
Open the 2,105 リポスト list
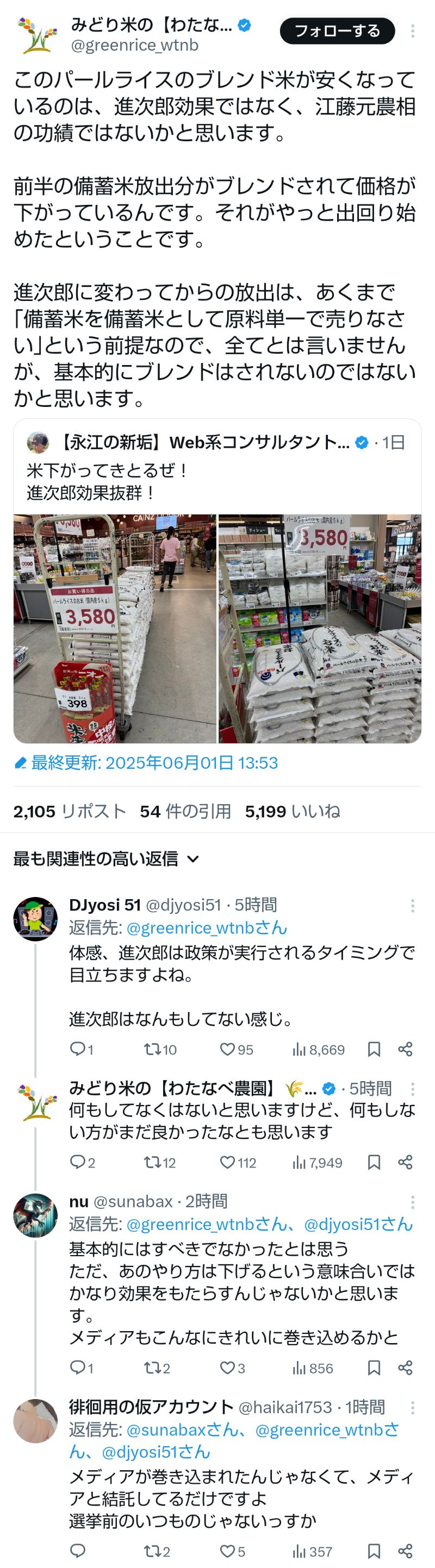coord(70,811)
